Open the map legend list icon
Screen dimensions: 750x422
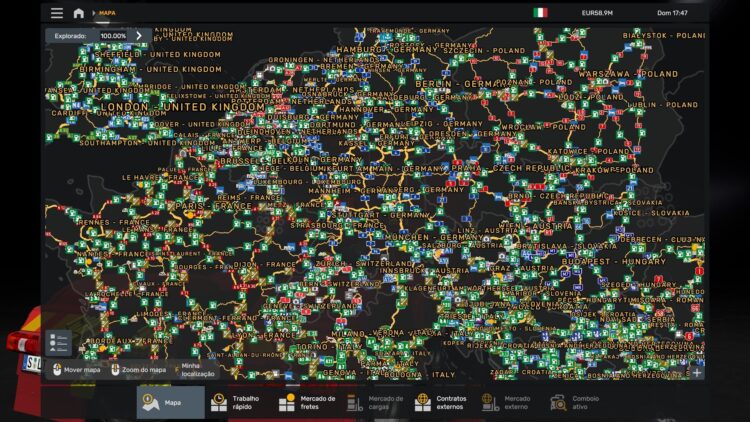click(58, 343)
